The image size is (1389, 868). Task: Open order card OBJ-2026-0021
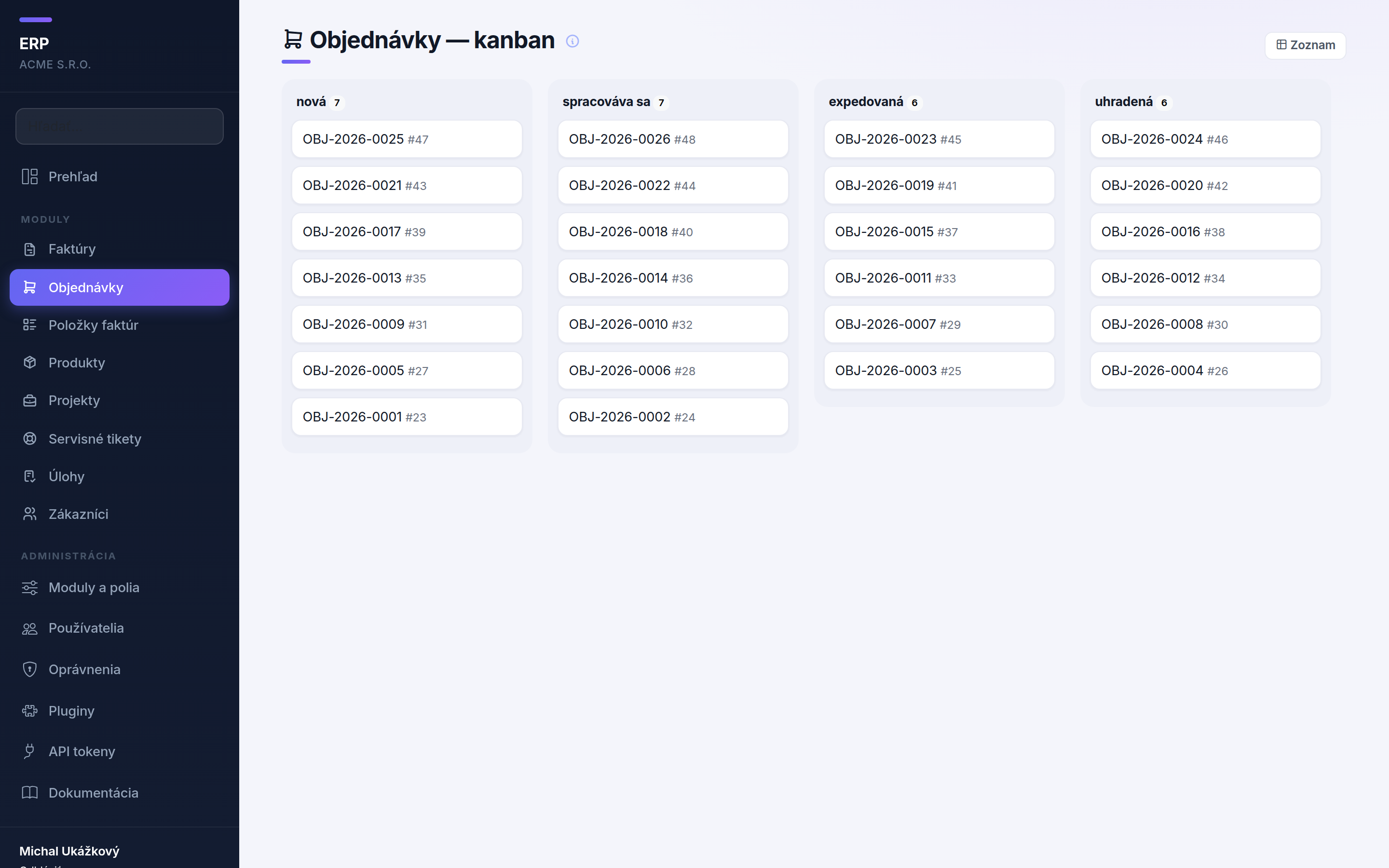(407, 186)
